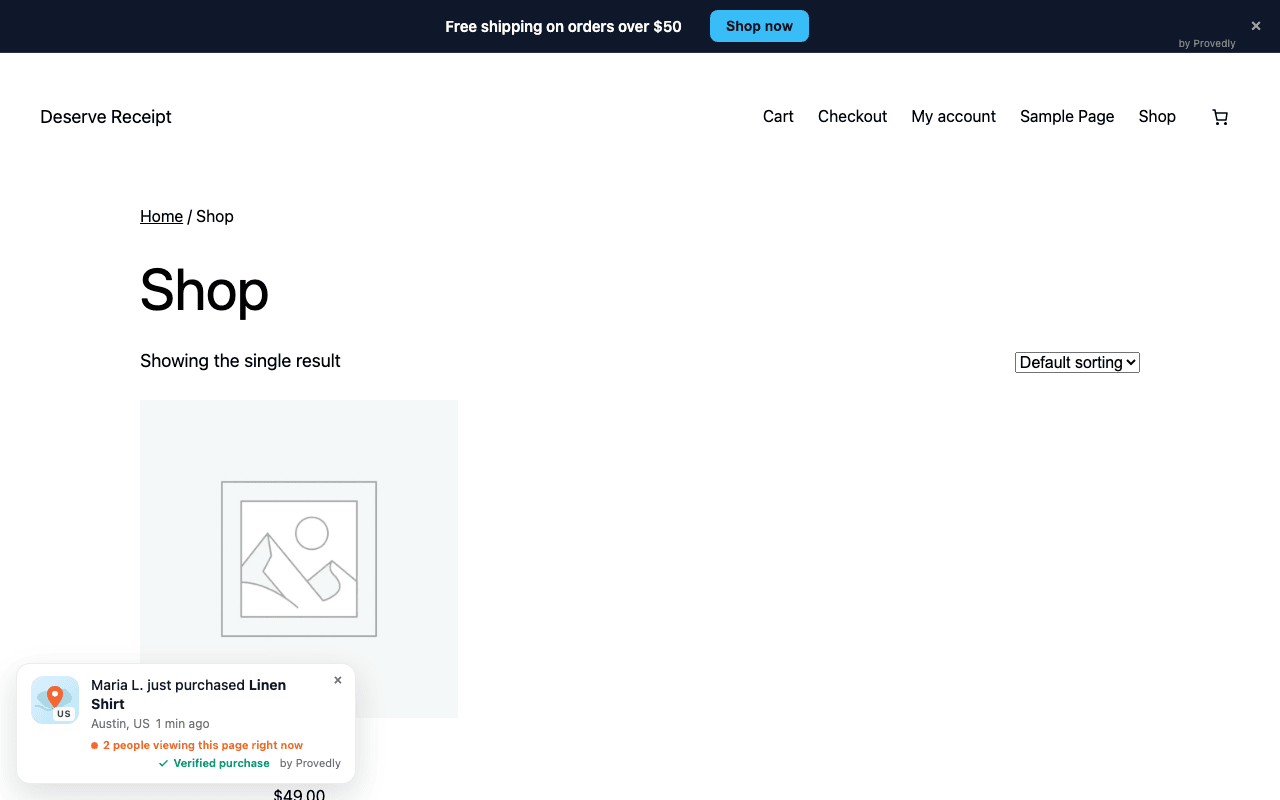Click the Shop now button
1280x800 pixels.
759,26
